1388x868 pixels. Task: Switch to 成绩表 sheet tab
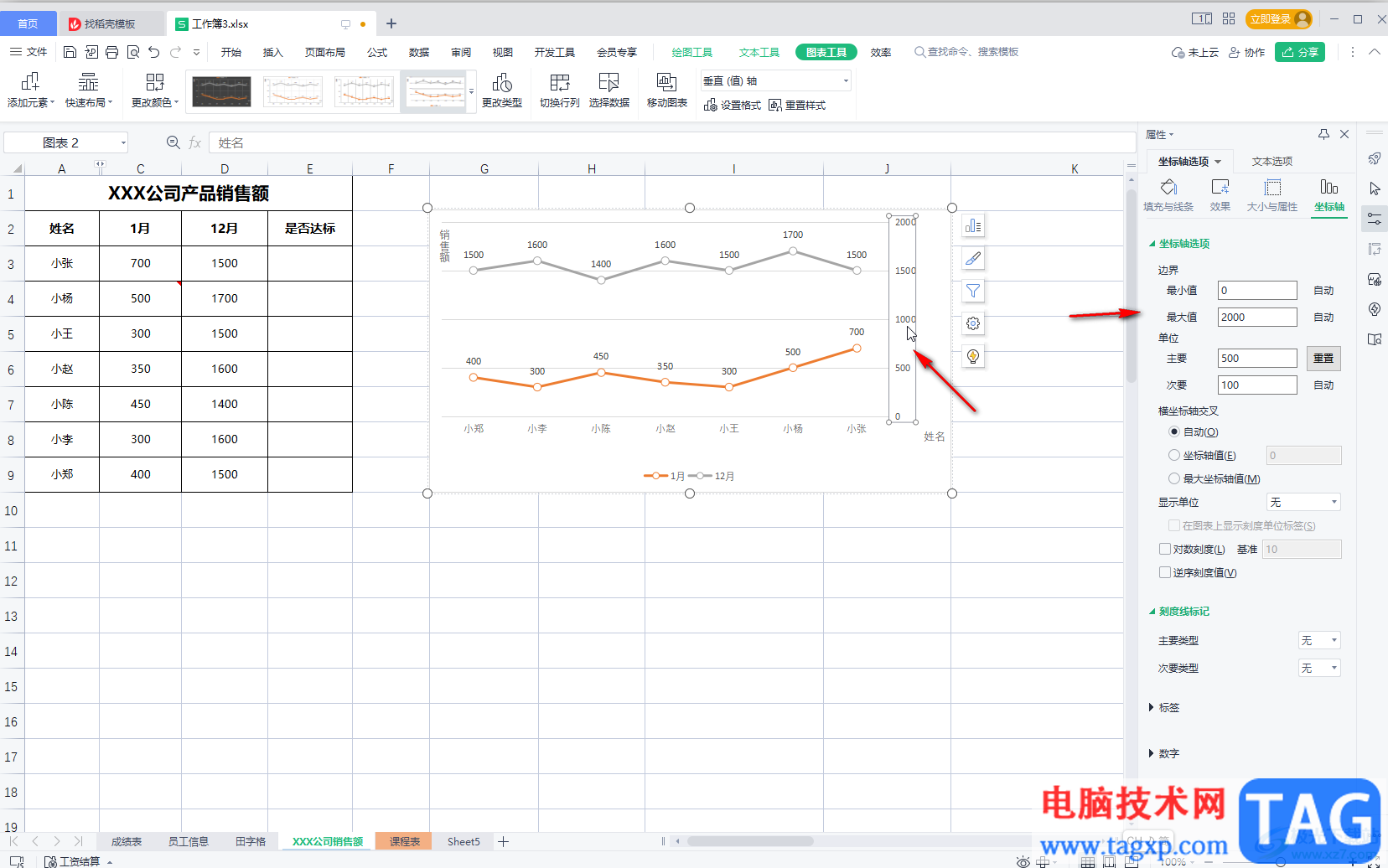click(127, 842)
